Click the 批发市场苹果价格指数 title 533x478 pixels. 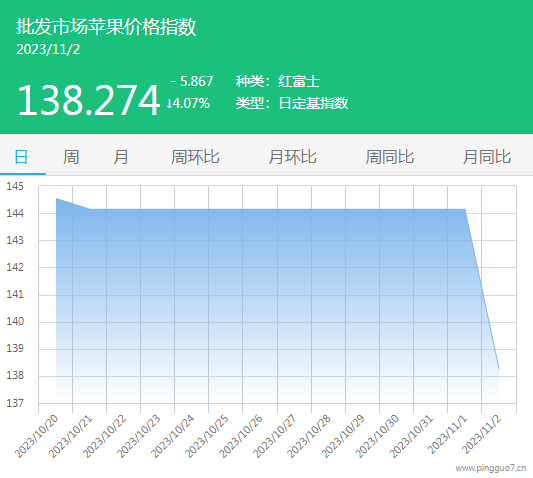[106, 27]
